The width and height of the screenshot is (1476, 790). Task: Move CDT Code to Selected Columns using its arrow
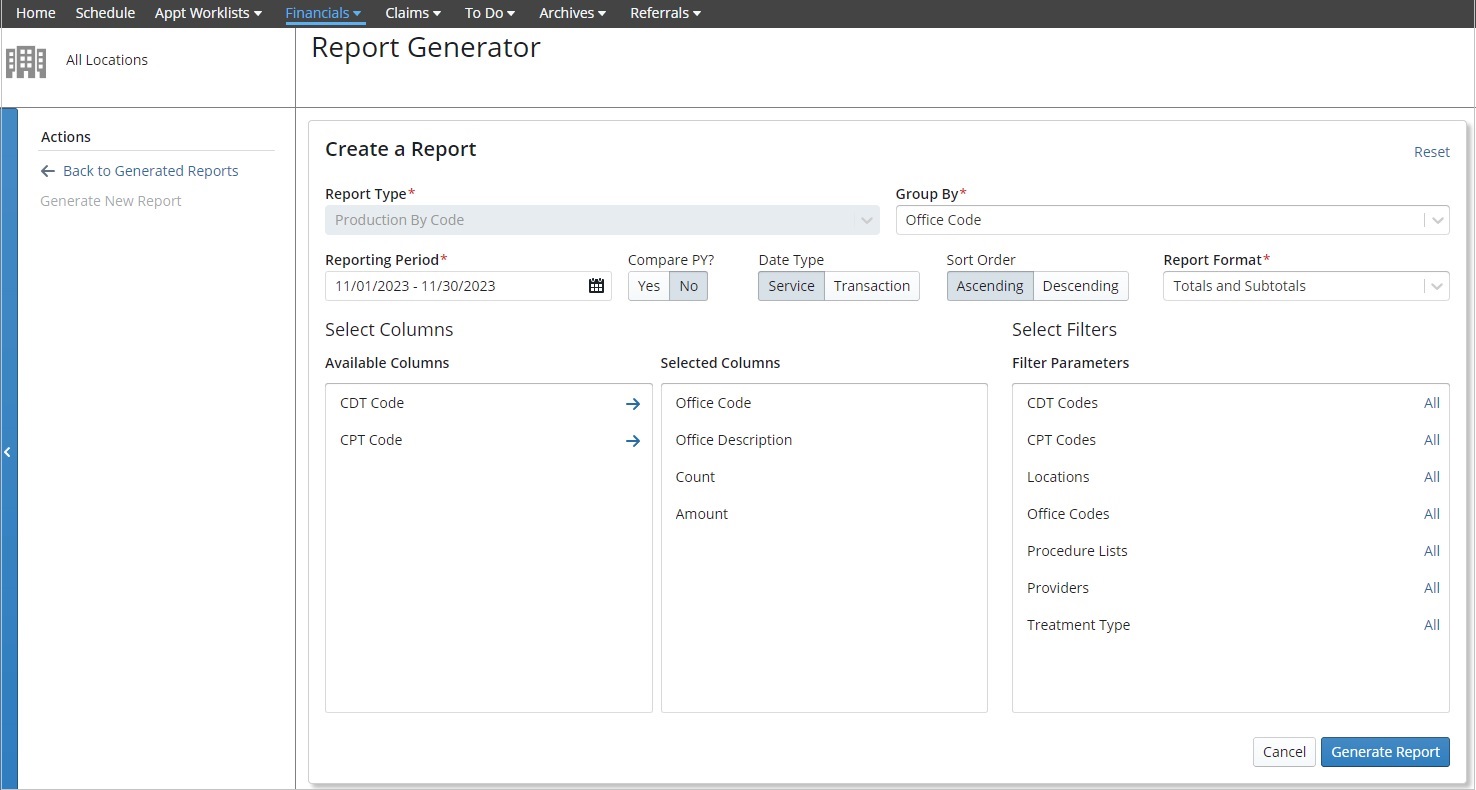633,403
